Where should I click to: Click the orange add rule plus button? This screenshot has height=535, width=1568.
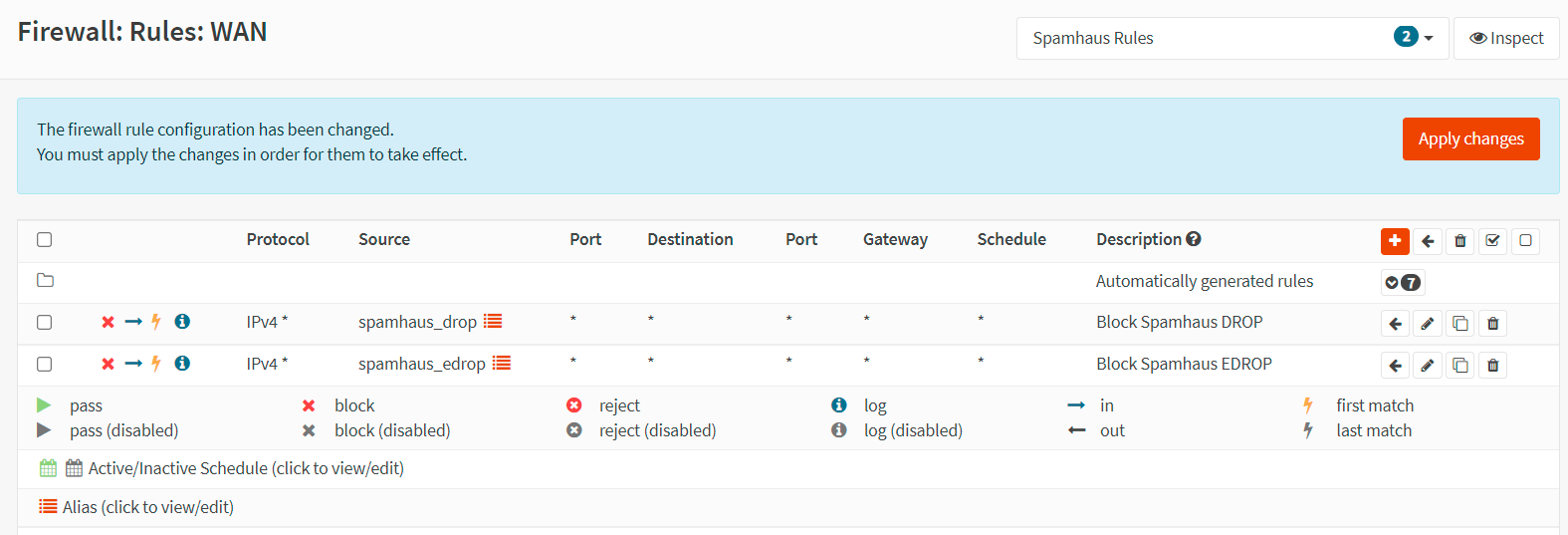(x=1395, y=241)
